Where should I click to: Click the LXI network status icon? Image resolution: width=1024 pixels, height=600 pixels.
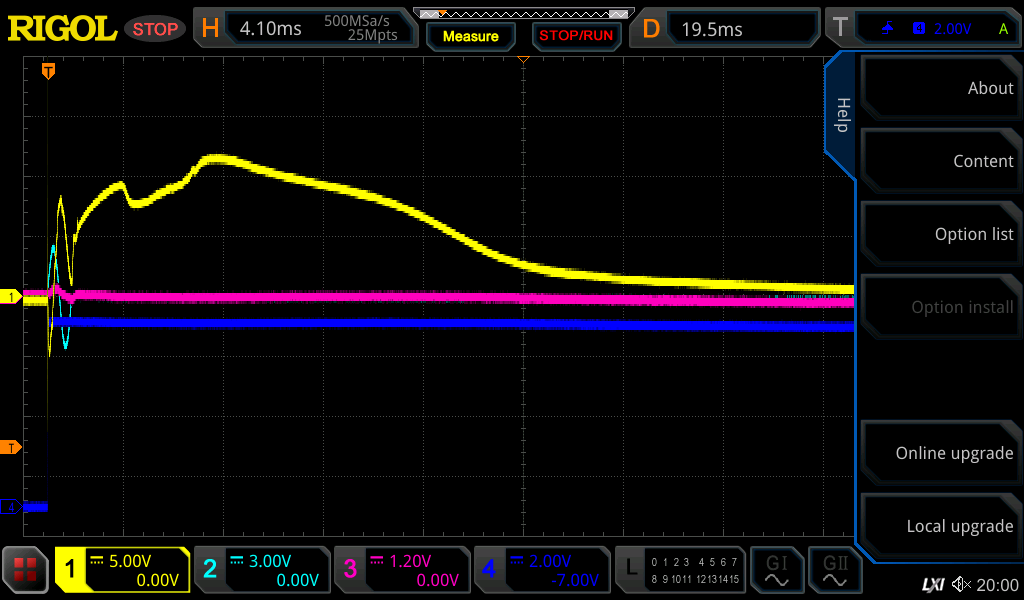click(932, 584)
